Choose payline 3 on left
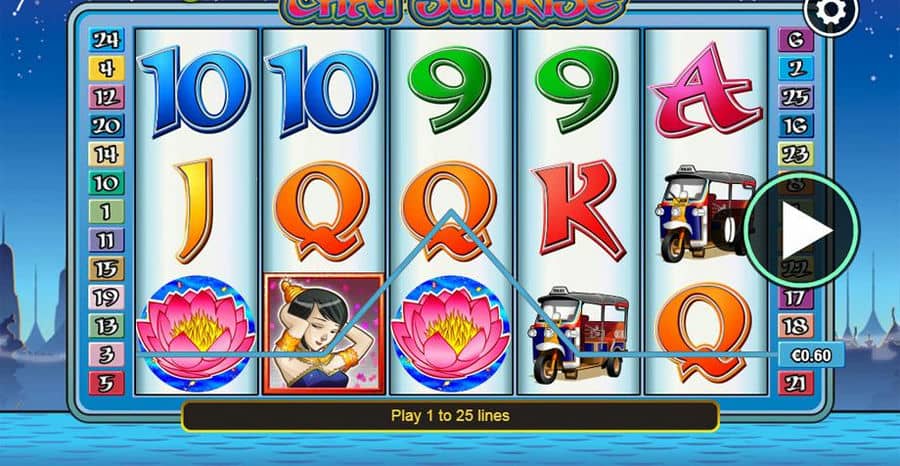 pos(106,355)
